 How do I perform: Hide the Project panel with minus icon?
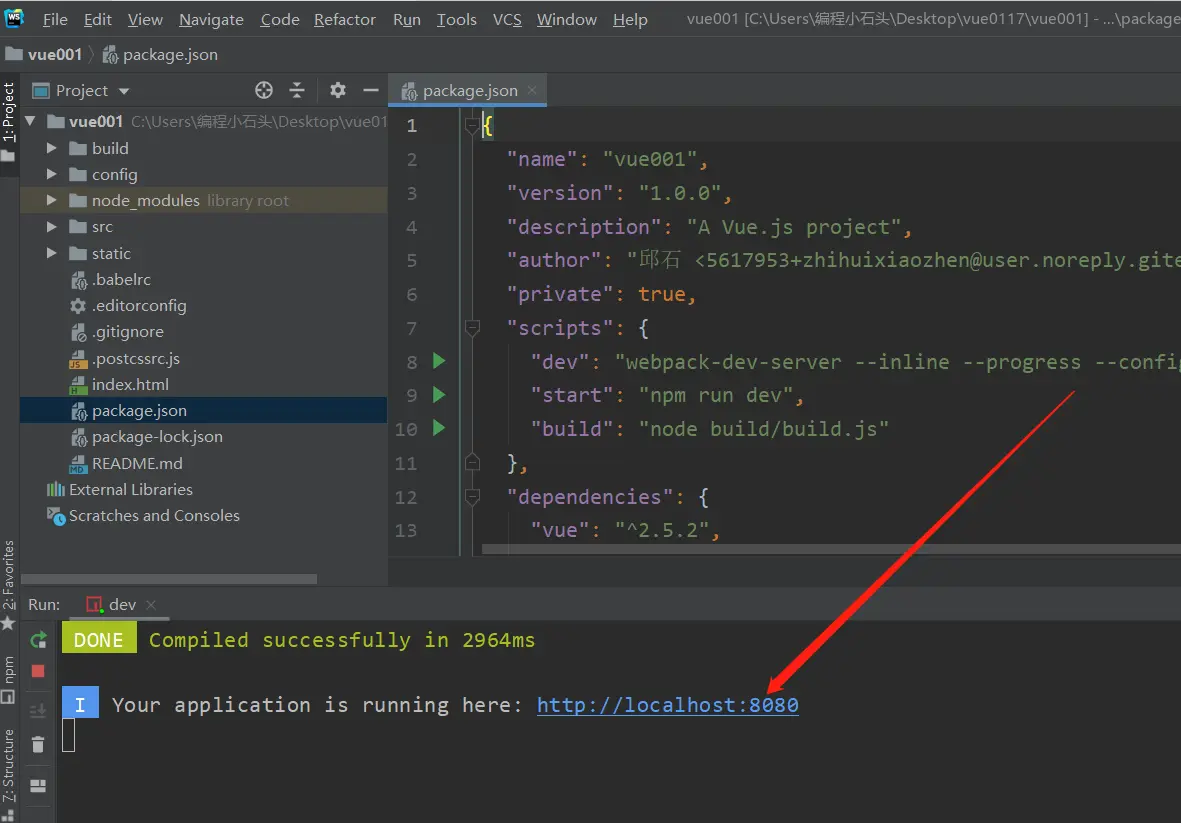pyautogui.click(x=371, y=90)
